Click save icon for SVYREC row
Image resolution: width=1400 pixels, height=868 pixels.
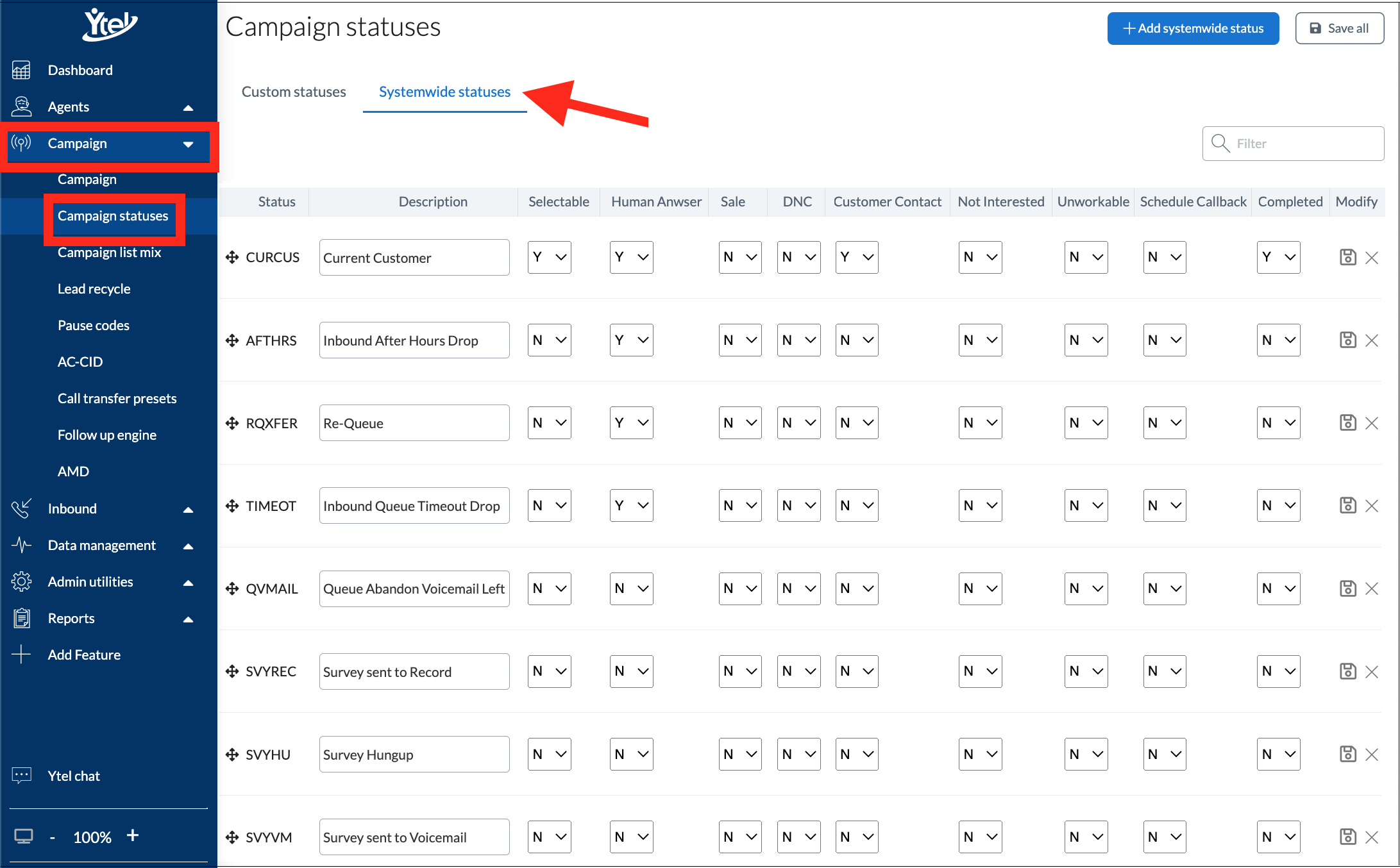tap(1347, 671)
